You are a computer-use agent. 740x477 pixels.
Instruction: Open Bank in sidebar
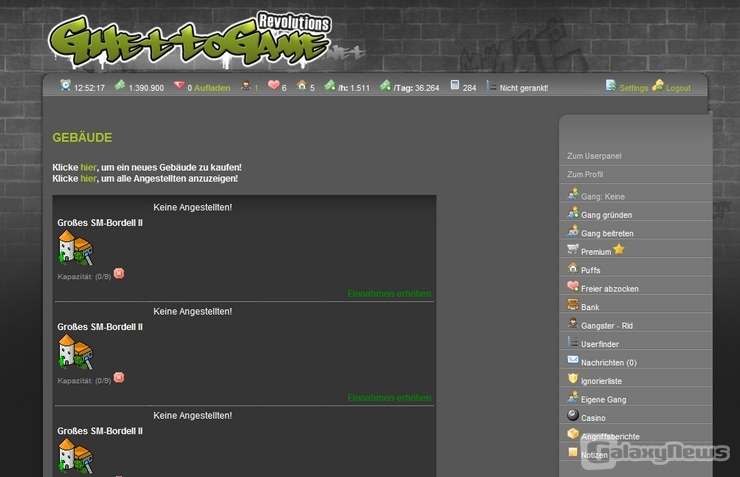[x=590, y=307]
